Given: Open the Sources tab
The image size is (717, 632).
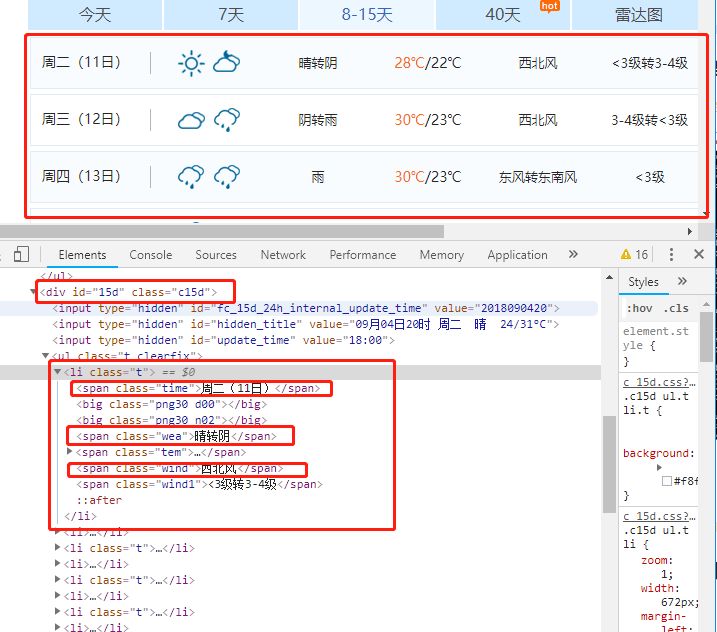Looking at the screenshot, I should [216, 255].
